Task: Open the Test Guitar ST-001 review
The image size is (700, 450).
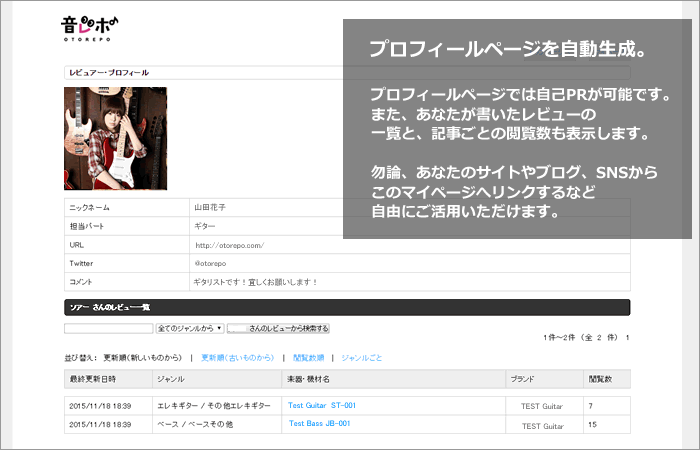Action: (322, 406)
